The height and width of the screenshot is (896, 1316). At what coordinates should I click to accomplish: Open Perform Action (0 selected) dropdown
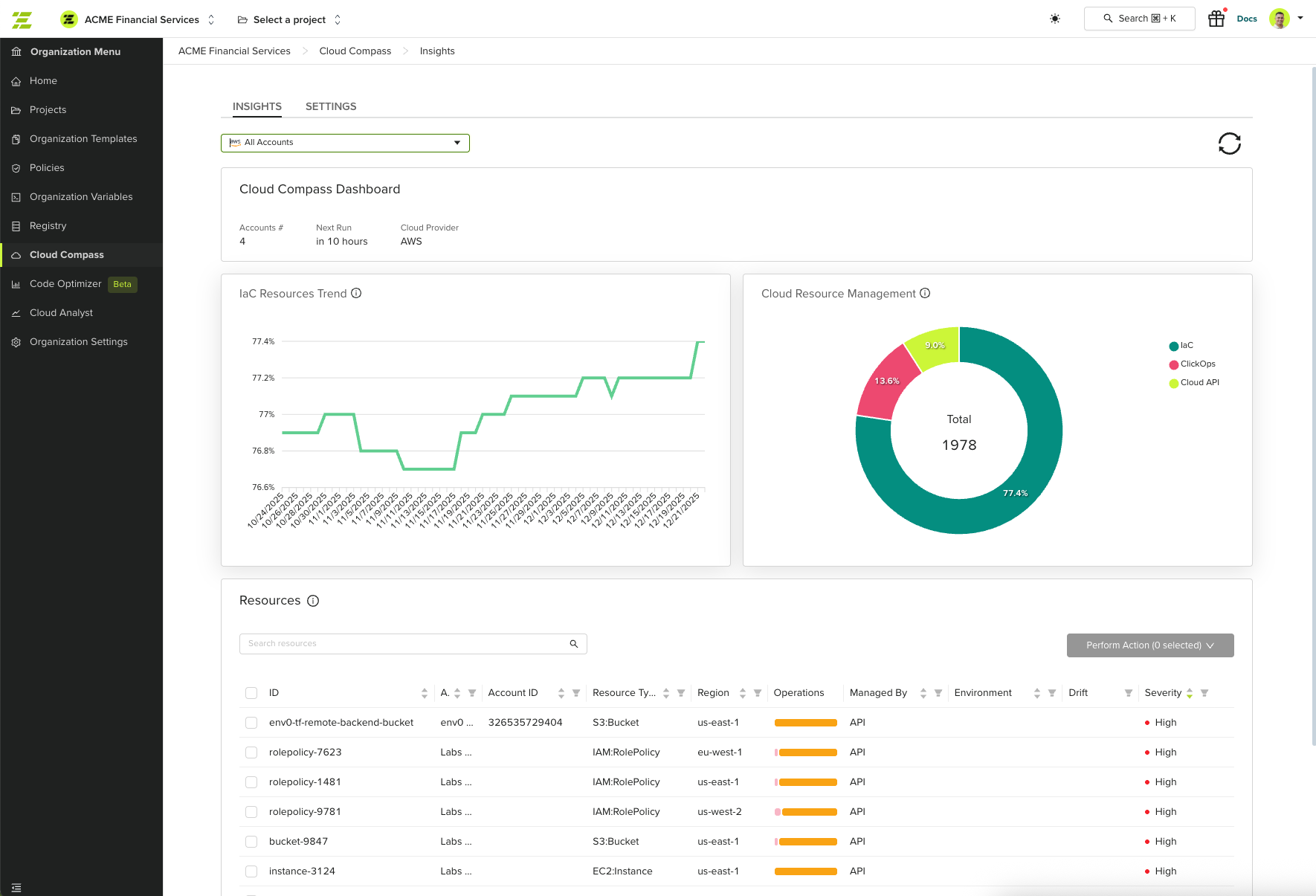coord(1150,645)
